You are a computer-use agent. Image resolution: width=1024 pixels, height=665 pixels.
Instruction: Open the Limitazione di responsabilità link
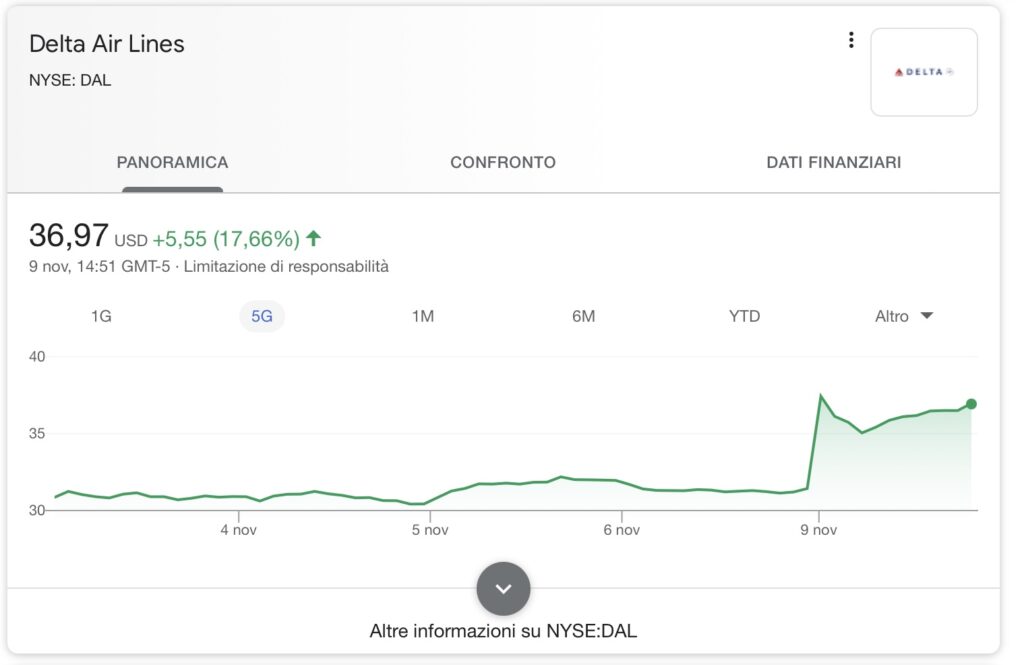[286, 267]
